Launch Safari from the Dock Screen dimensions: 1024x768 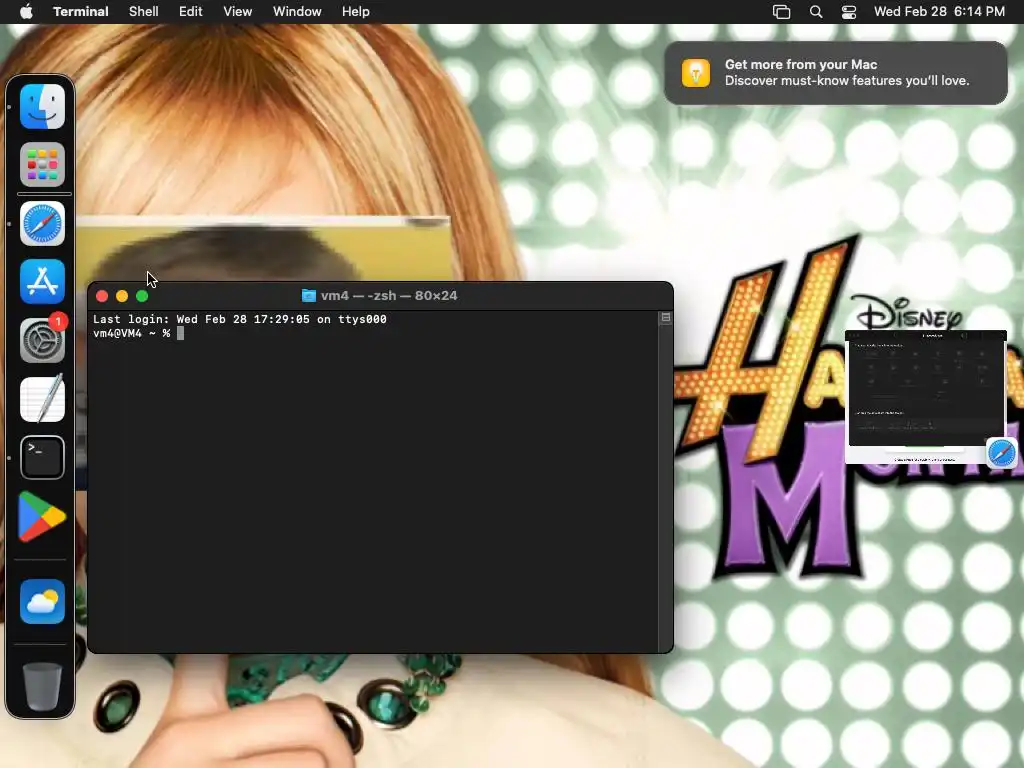42,223
